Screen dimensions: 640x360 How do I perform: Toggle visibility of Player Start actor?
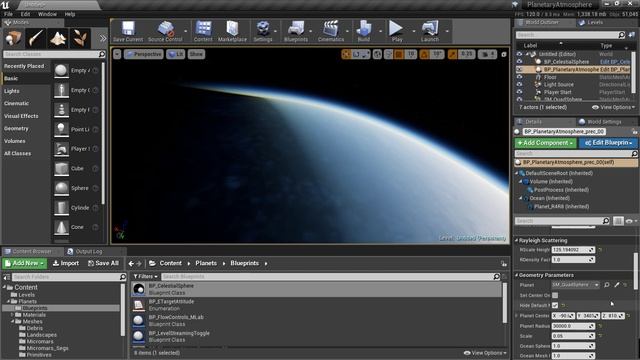click(519, 92)
